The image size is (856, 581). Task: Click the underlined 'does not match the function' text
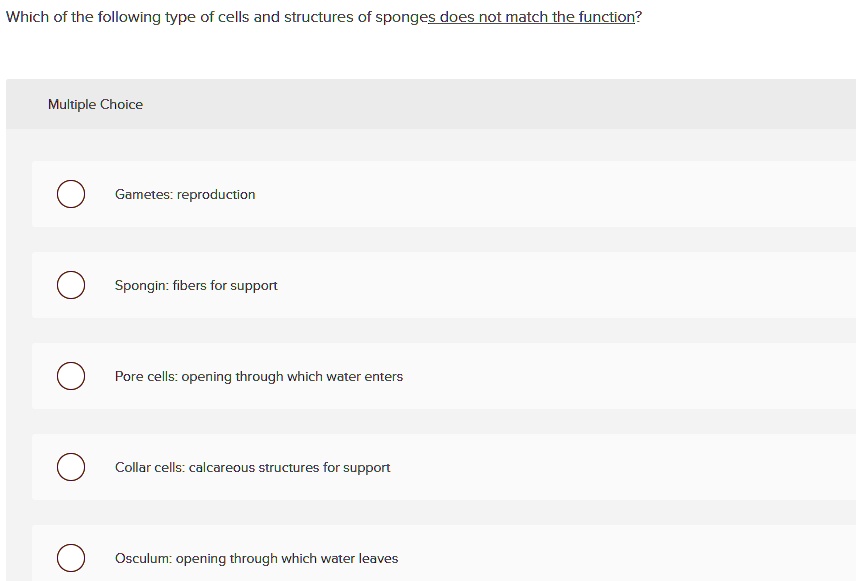click(x=536, y=17)
